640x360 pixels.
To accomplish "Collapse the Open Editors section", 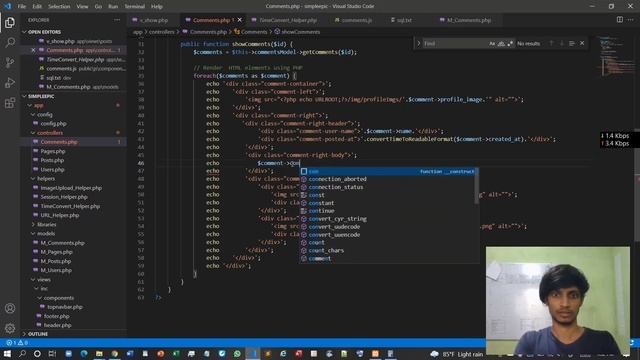I will (73, 32).
